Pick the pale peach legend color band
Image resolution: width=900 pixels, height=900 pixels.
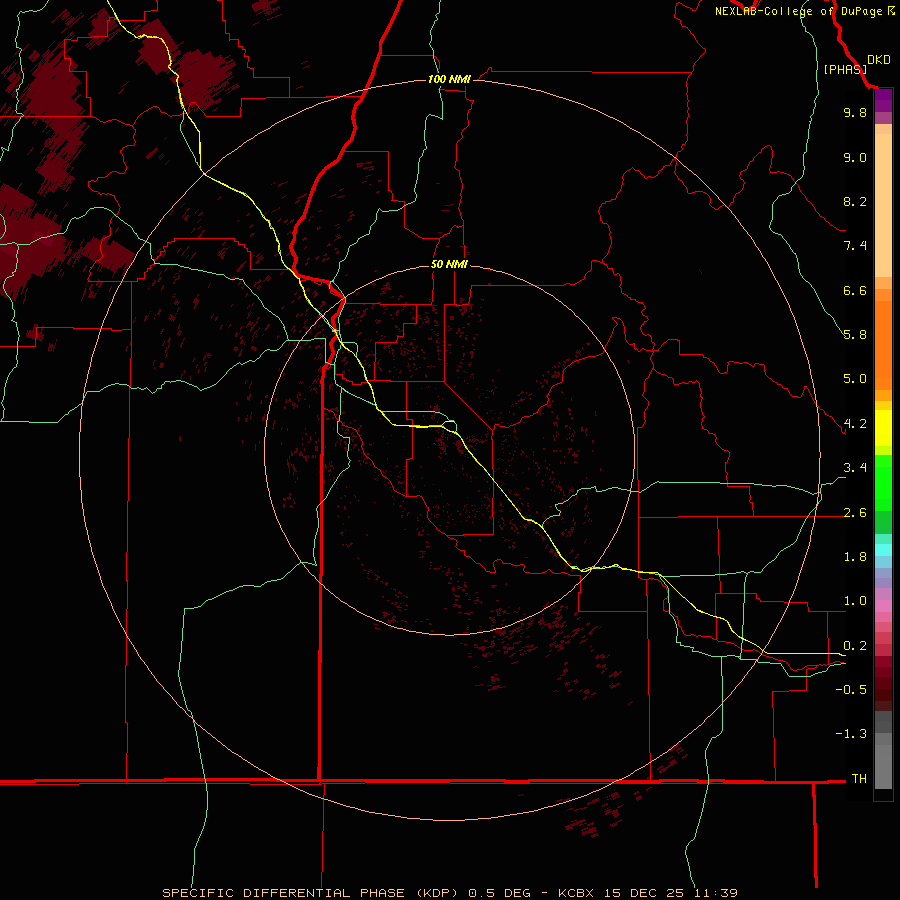pos(883,205)
